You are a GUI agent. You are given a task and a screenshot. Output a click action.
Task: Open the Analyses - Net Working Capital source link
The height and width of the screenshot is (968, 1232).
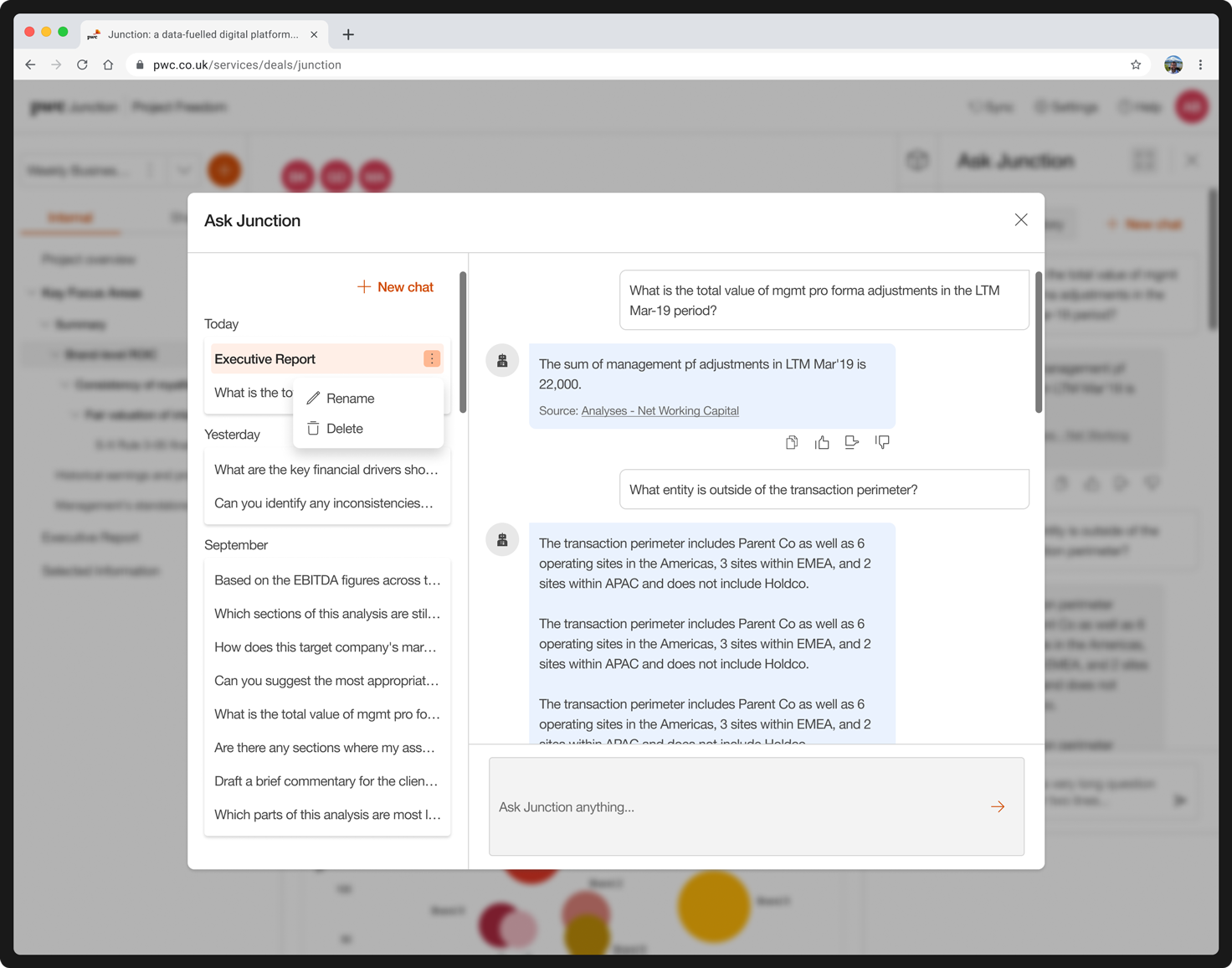[660, 410]
